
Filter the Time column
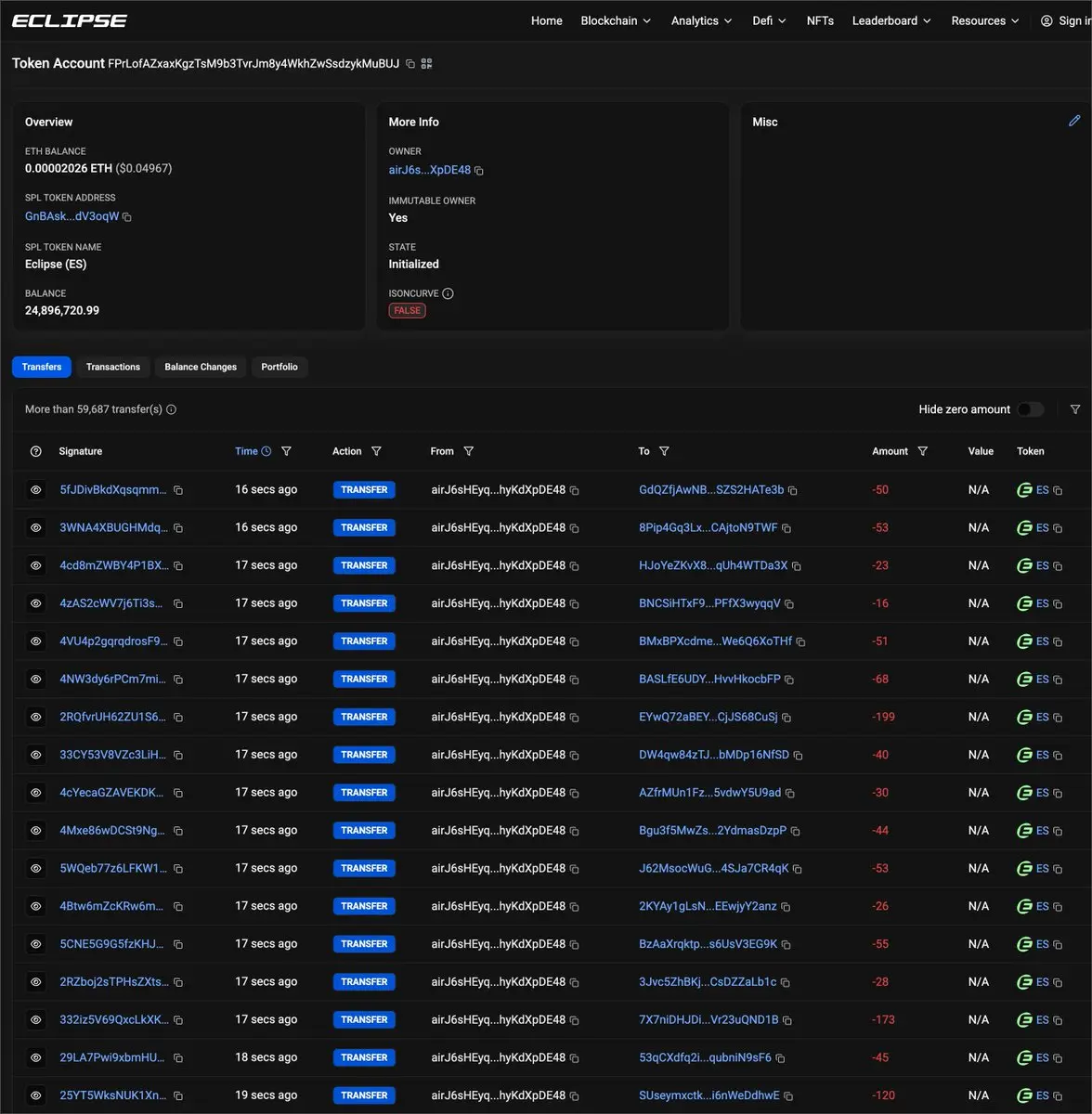286,451
